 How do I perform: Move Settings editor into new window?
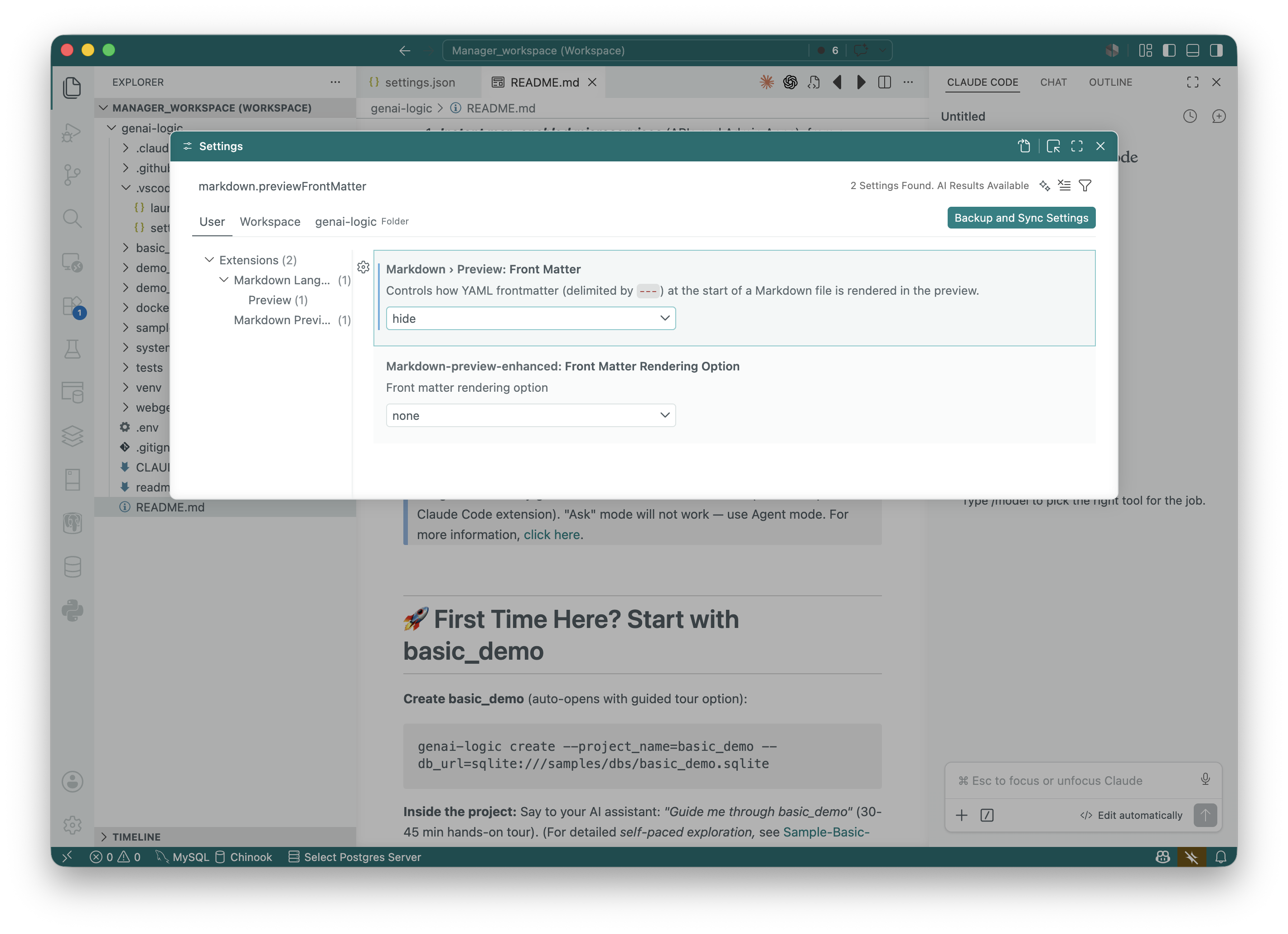pos(1053,146)
